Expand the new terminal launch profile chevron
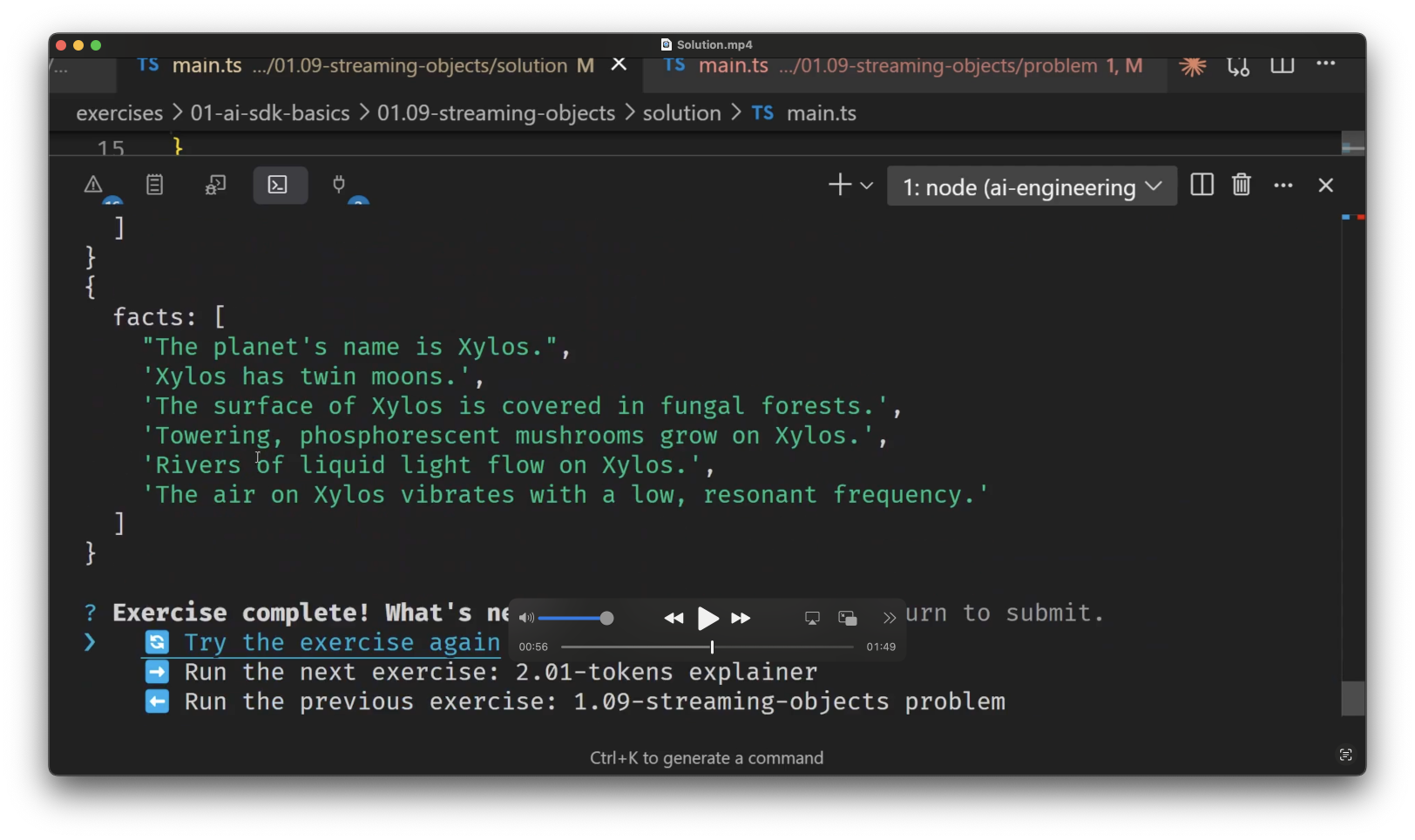The width and height of the screenshot is (1415, 840). click(x=867, y=186)
